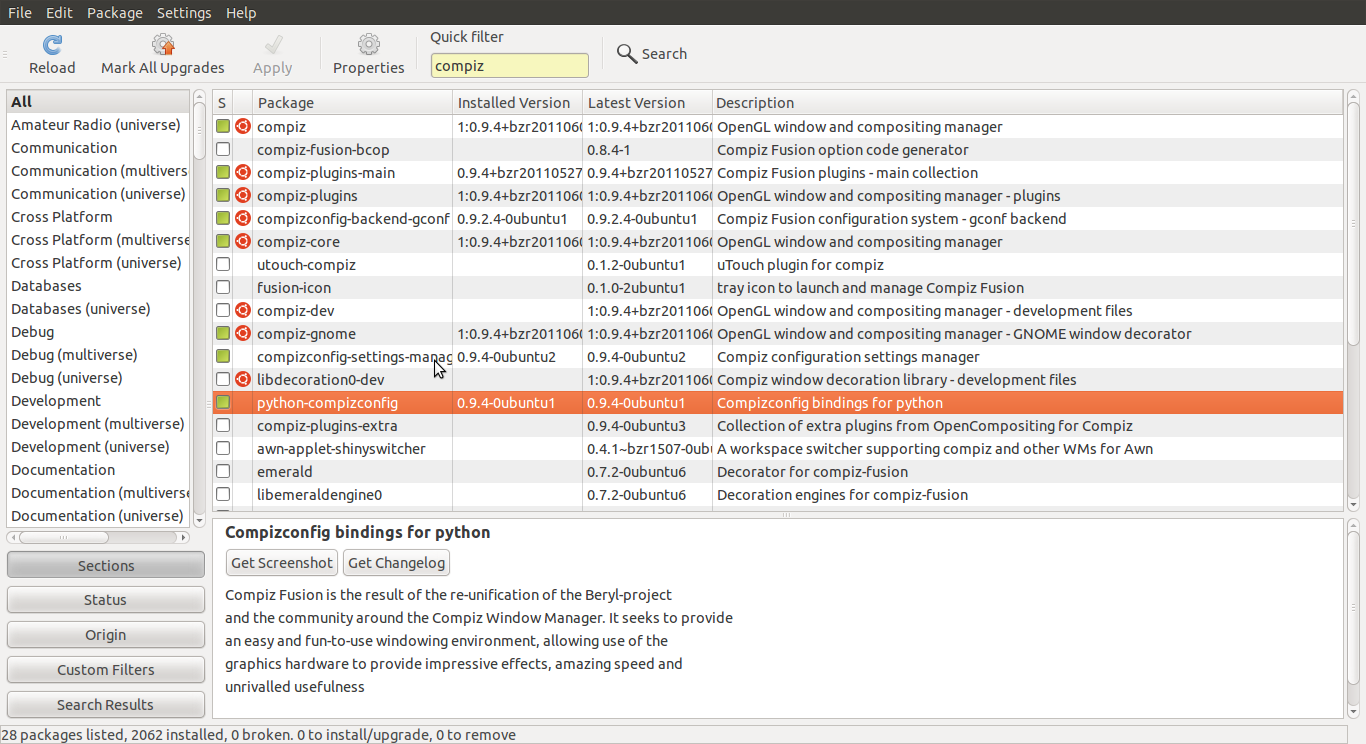Viewport: 1366px width, 744px height.
Task: Click the Reload toolbar icon
Action: [x=52, y=44]
